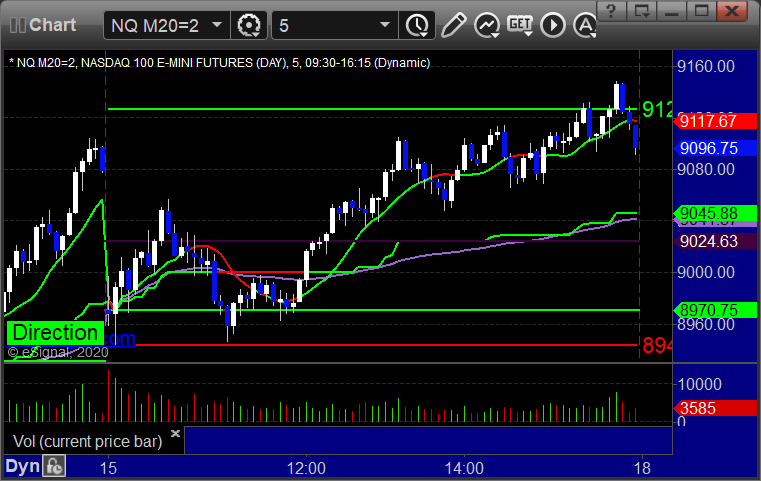Expand the NQ M20=2 symbol dropdown

[x=217, y=25]
